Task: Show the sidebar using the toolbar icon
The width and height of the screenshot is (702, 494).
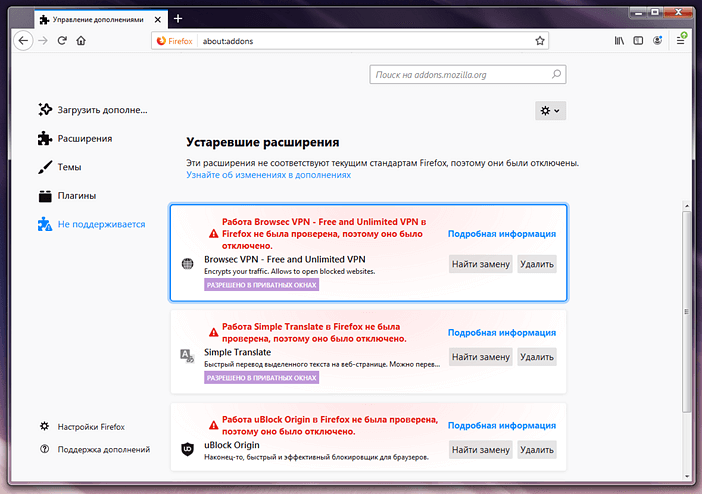Action: pyautogui.click(x=638, y=41)
